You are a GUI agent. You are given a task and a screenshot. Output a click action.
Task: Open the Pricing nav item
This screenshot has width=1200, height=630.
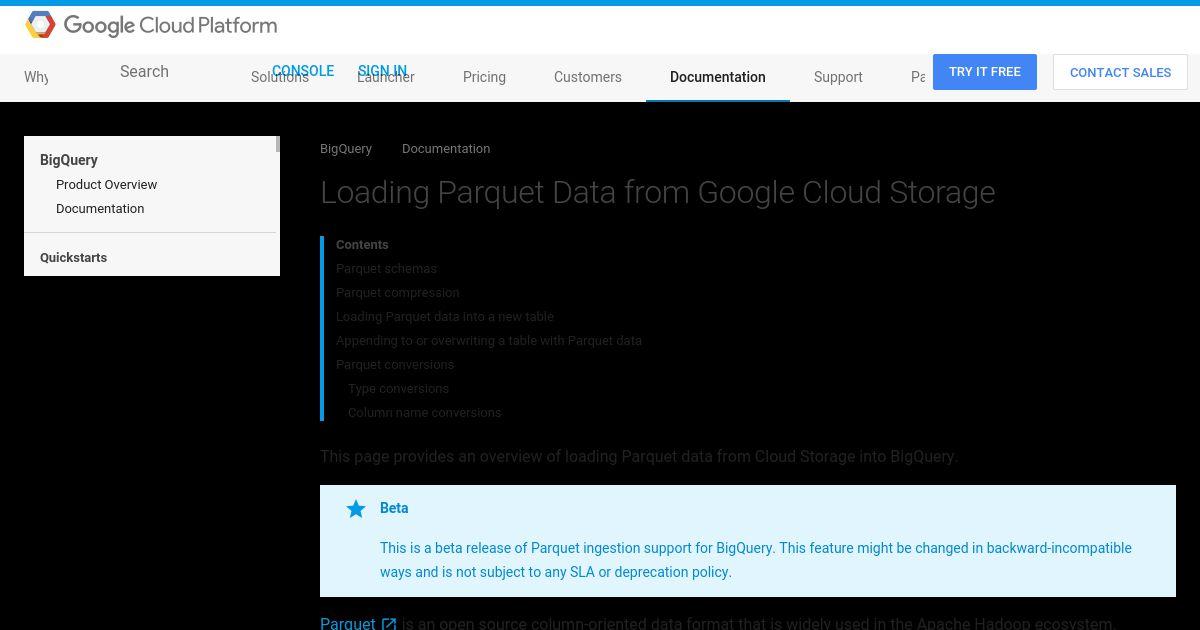[484, 77]
